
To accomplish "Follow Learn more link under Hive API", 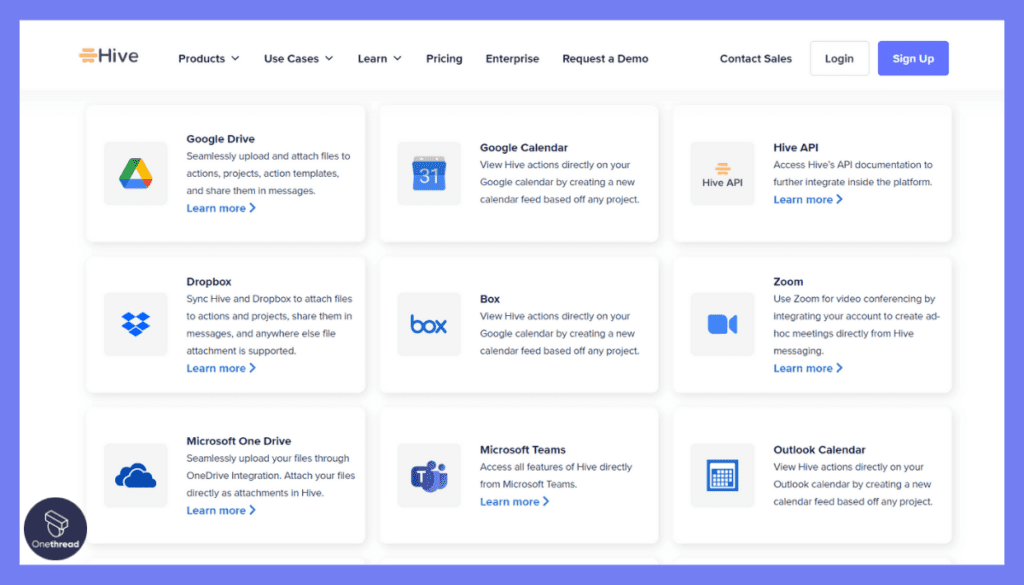I will [808, 200].
